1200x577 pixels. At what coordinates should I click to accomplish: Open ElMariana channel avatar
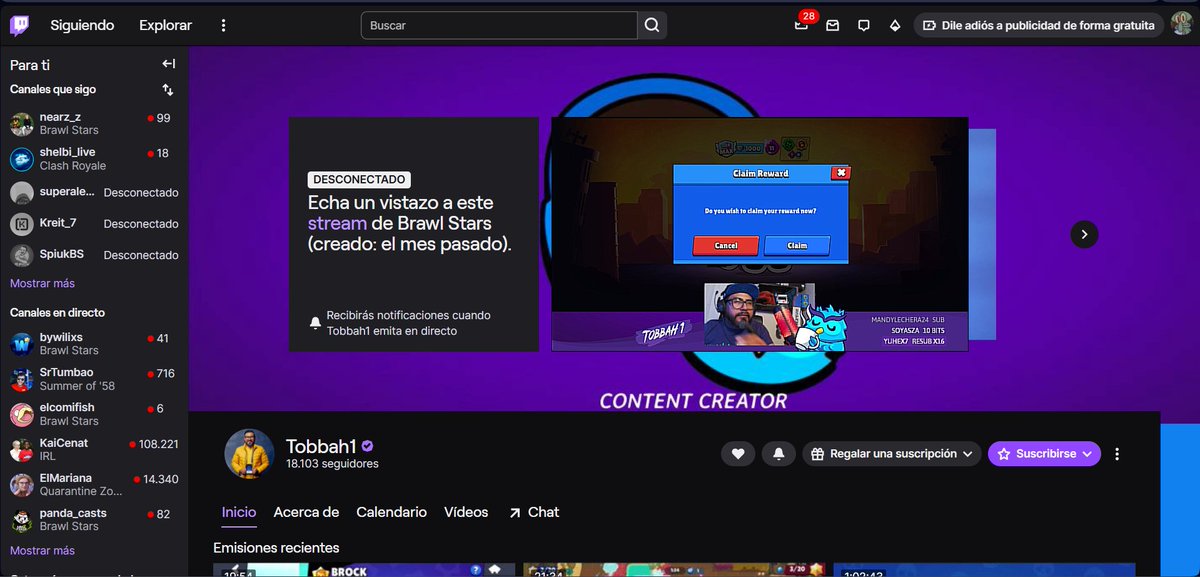(x=22, y=485)
